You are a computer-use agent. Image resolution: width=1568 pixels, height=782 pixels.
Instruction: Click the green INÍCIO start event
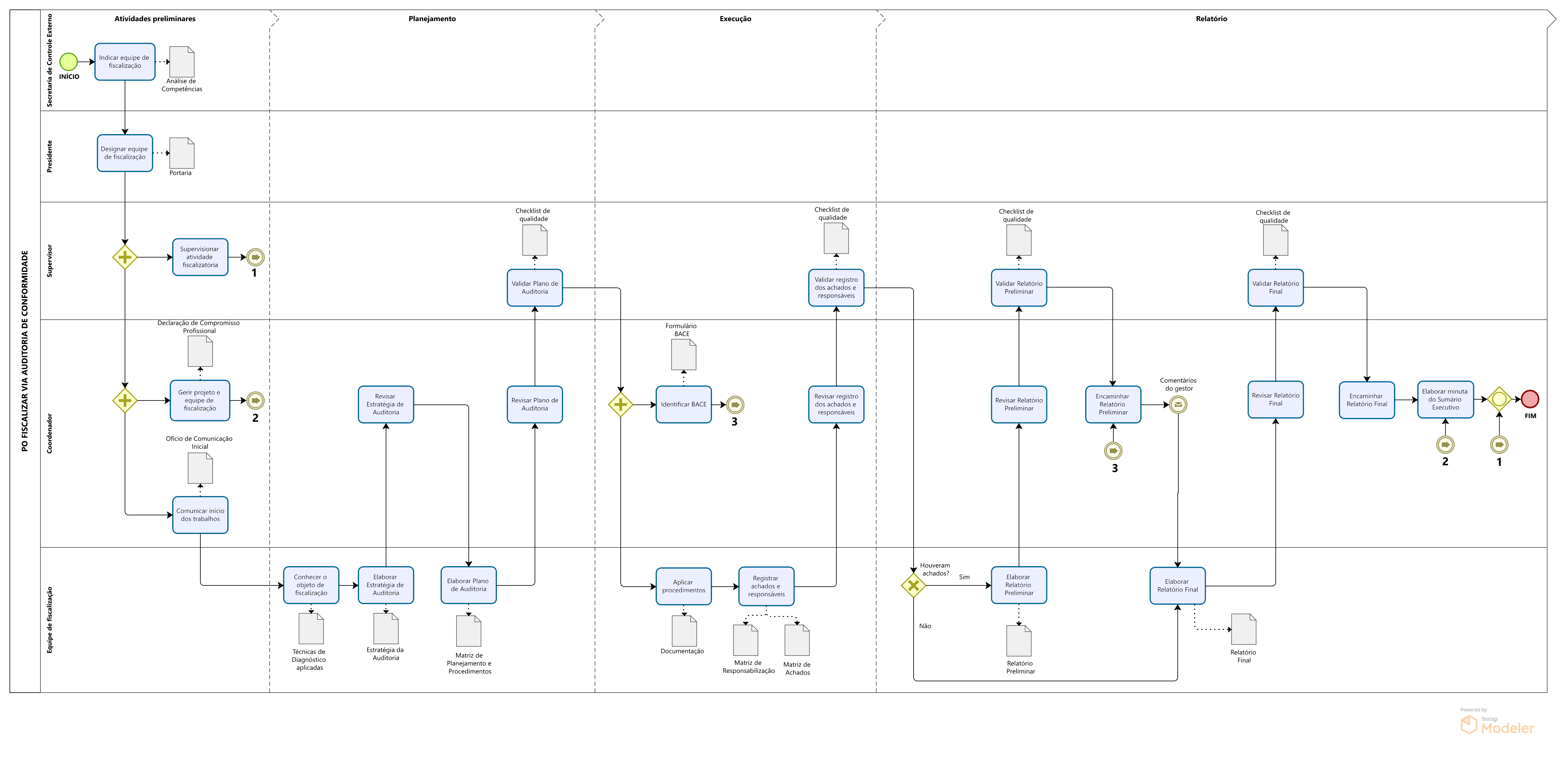click(x=69, y=62)
